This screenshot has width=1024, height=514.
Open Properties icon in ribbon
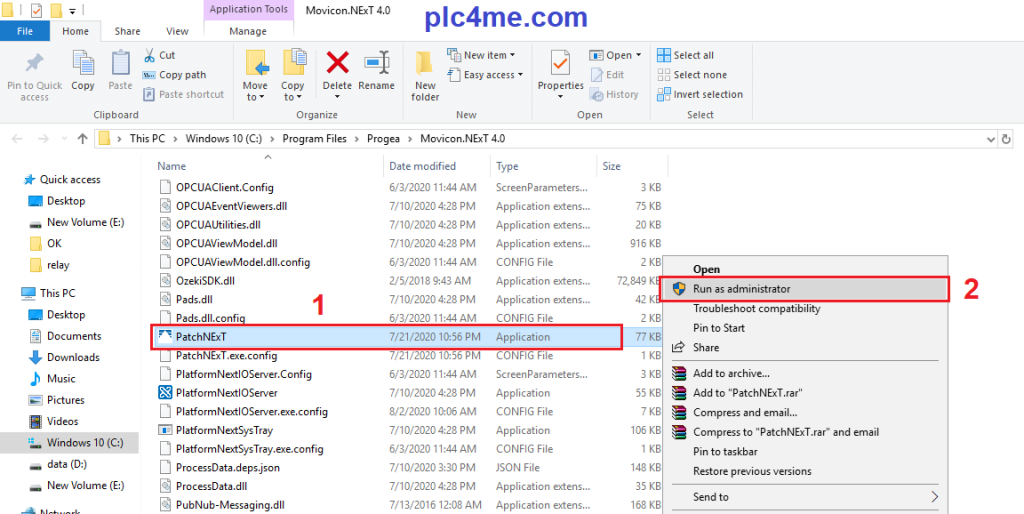560,66
